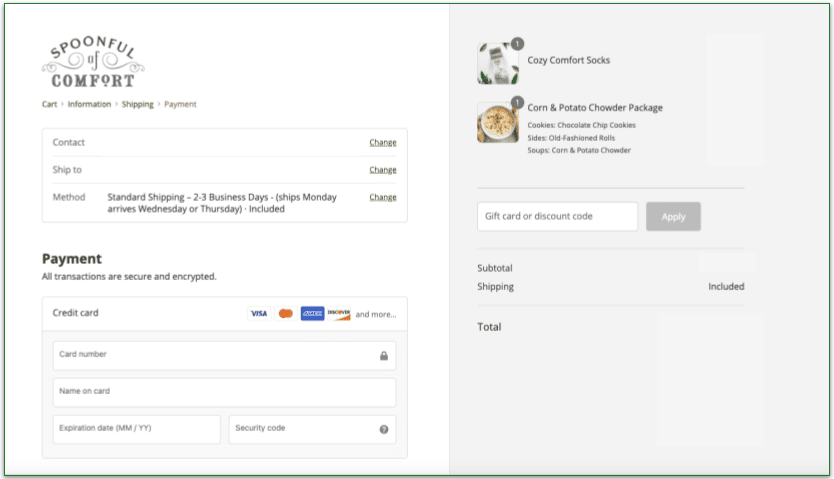Screen dimensions: 834x479
Task: Click the Cozy Comfort Socks product name
Action: (569, 60)
